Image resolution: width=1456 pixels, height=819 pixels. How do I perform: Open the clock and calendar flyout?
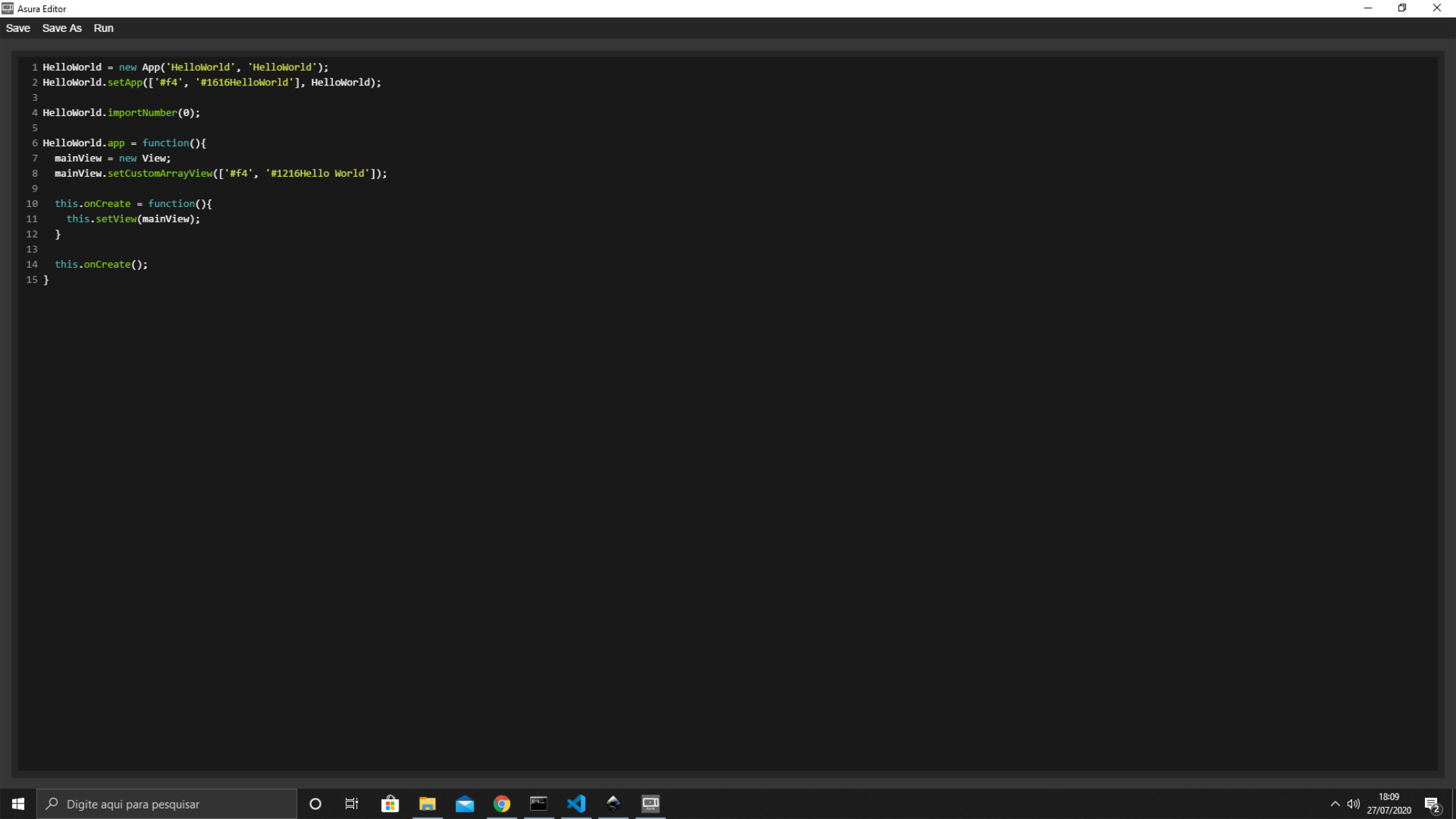1388,803
